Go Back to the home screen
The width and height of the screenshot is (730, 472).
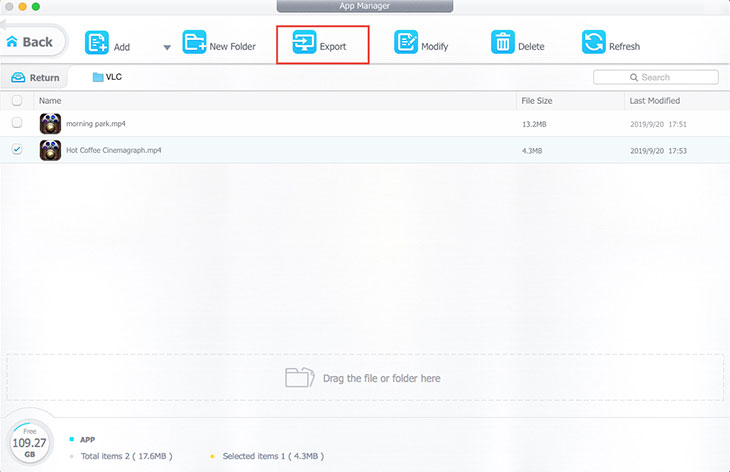pyautogui.click(x=30, y=42)
